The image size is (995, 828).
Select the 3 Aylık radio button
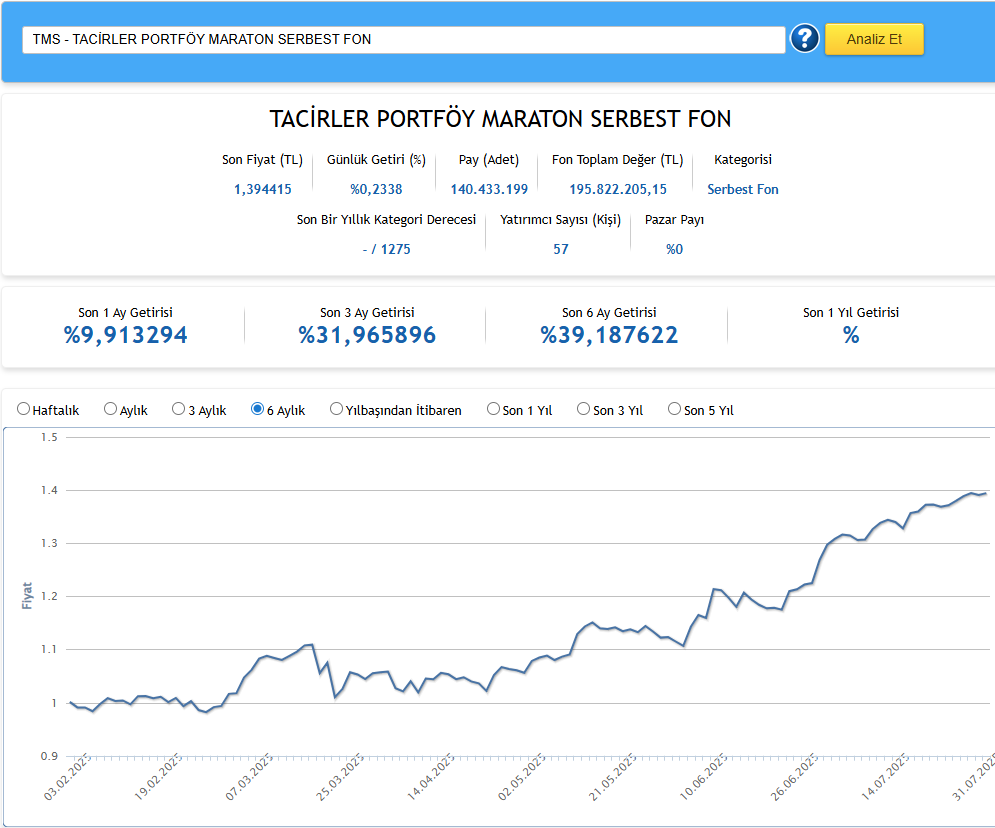[x=178, y=409]
